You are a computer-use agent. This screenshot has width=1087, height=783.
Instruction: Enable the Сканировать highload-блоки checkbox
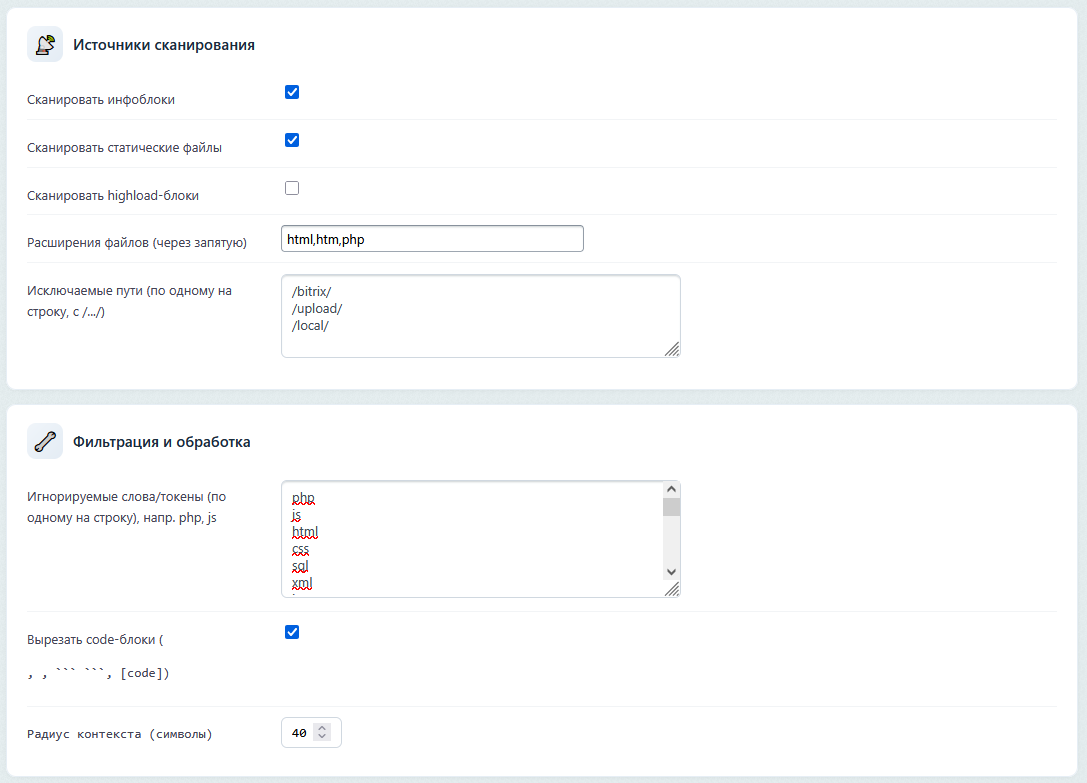pyautogui.click(x=292, y=188)
